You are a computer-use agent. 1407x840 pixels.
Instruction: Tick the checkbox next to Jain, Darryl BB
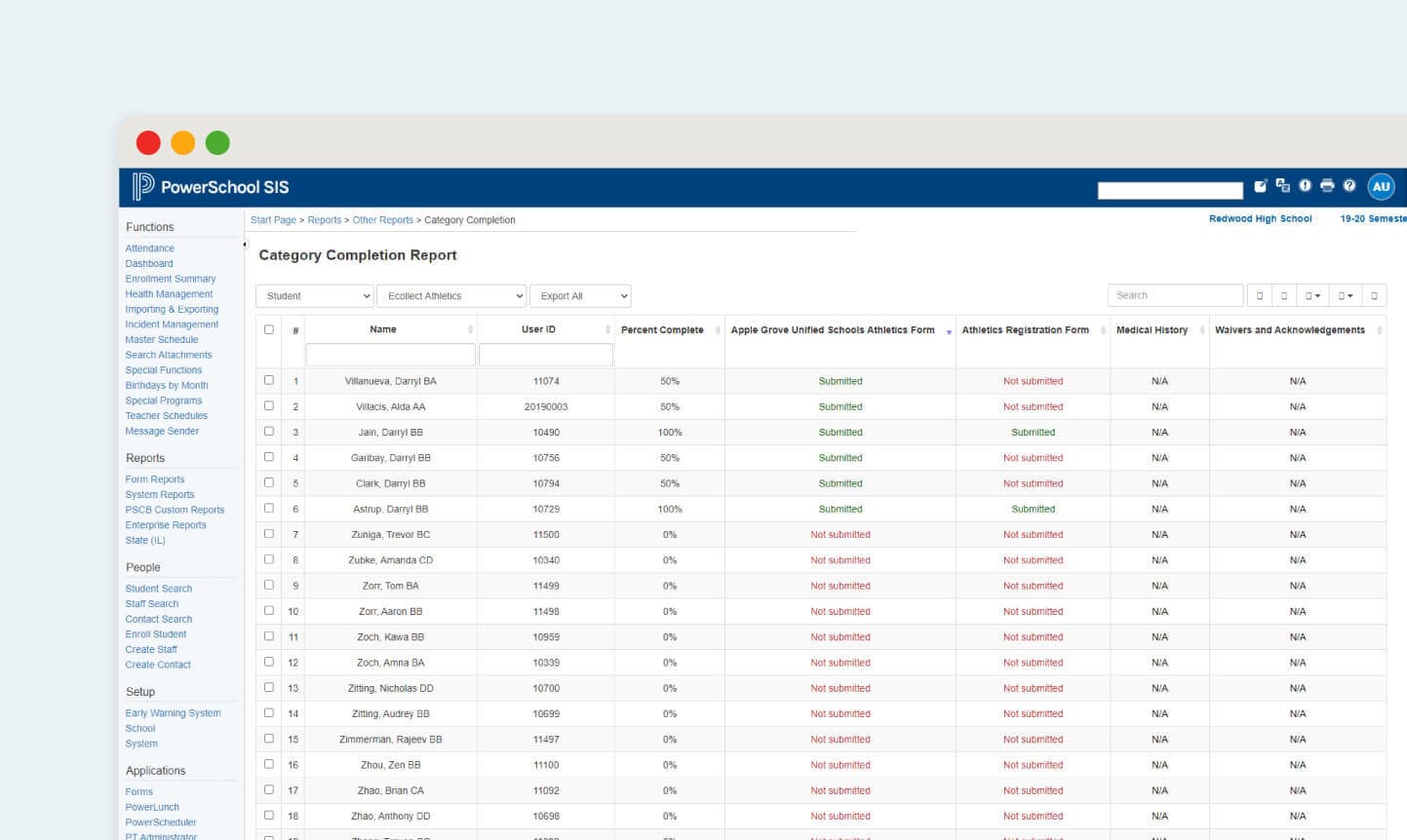click(x=269, y=432)
